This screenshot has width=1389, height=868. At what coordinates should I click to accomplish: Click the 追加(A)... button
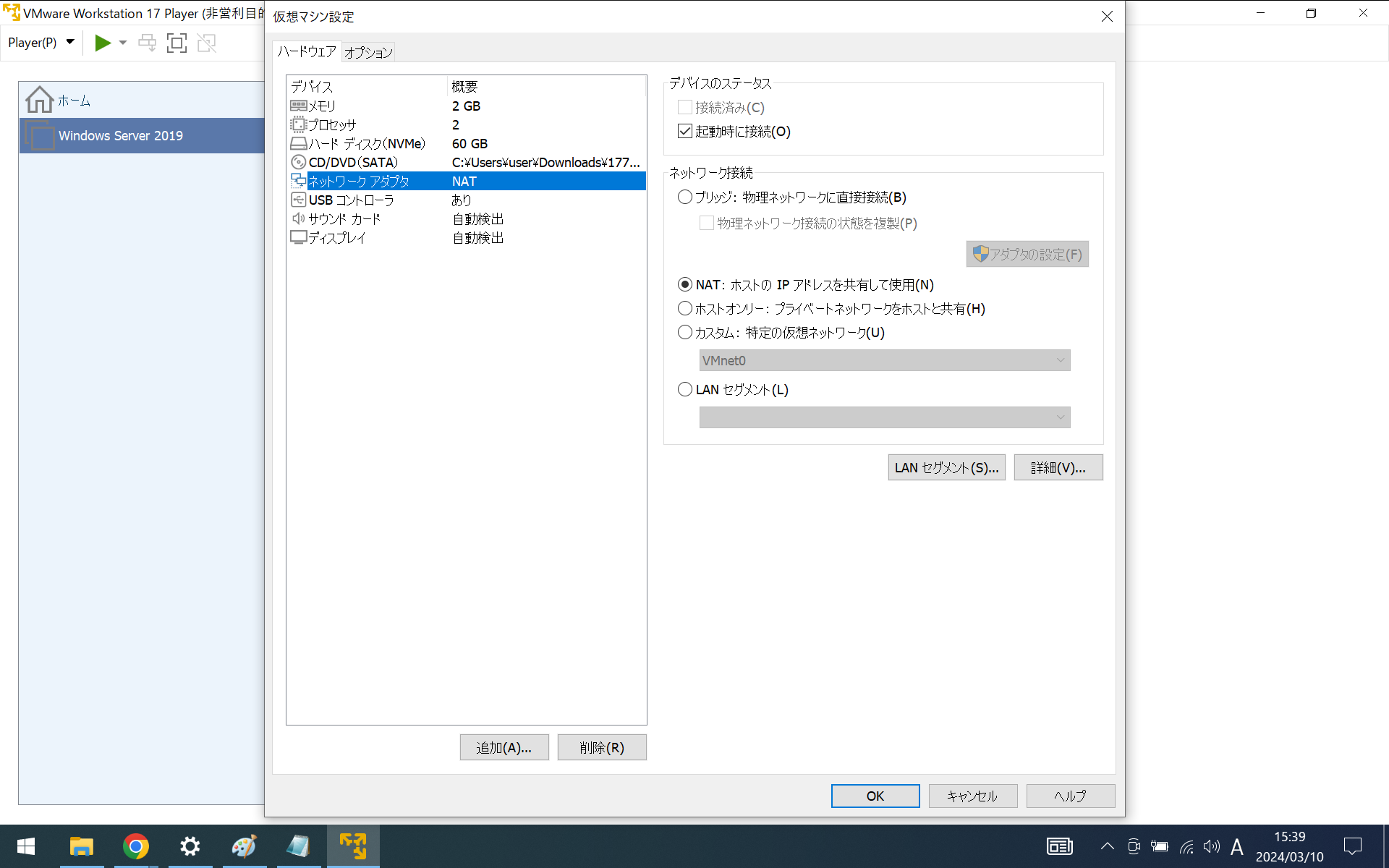504,747
